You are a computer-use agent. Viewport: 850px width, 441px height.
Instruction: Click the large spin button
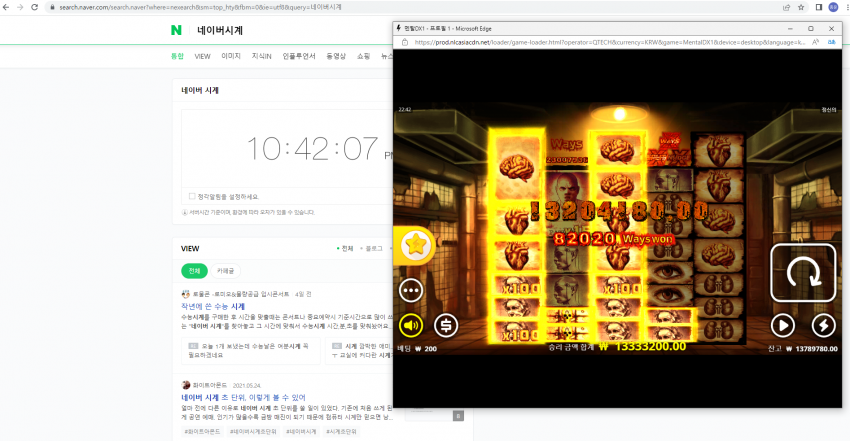803,273
